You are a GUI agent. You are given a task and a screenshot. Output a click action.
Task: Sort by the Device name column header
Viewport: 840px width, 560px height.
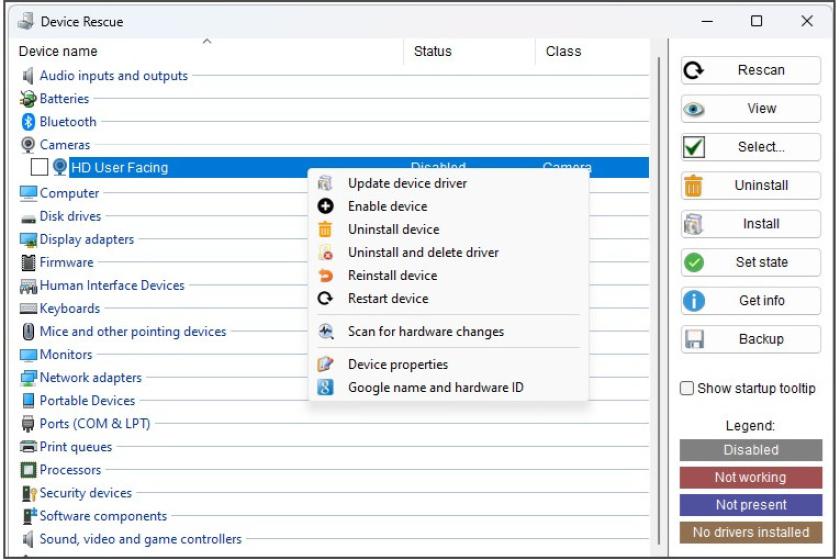209,51
